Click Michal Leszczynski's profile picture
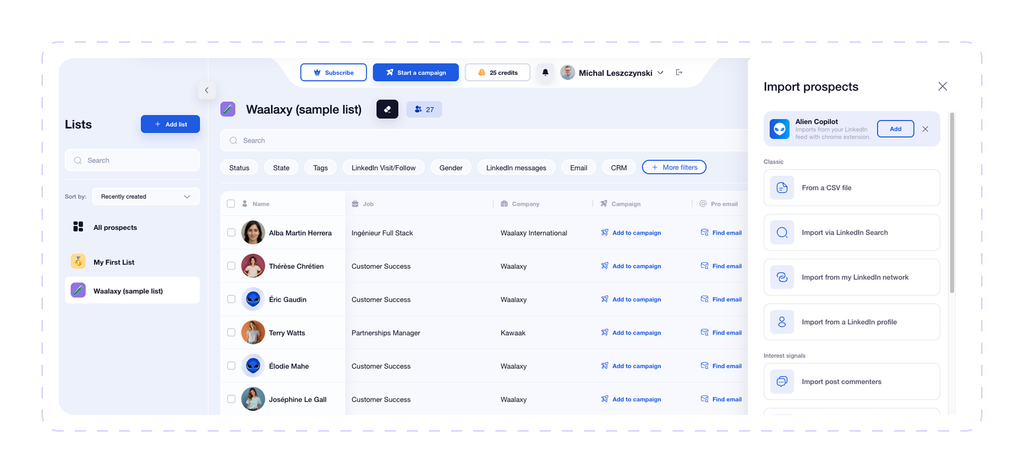 pyautogui.click(x=568, y=73)
